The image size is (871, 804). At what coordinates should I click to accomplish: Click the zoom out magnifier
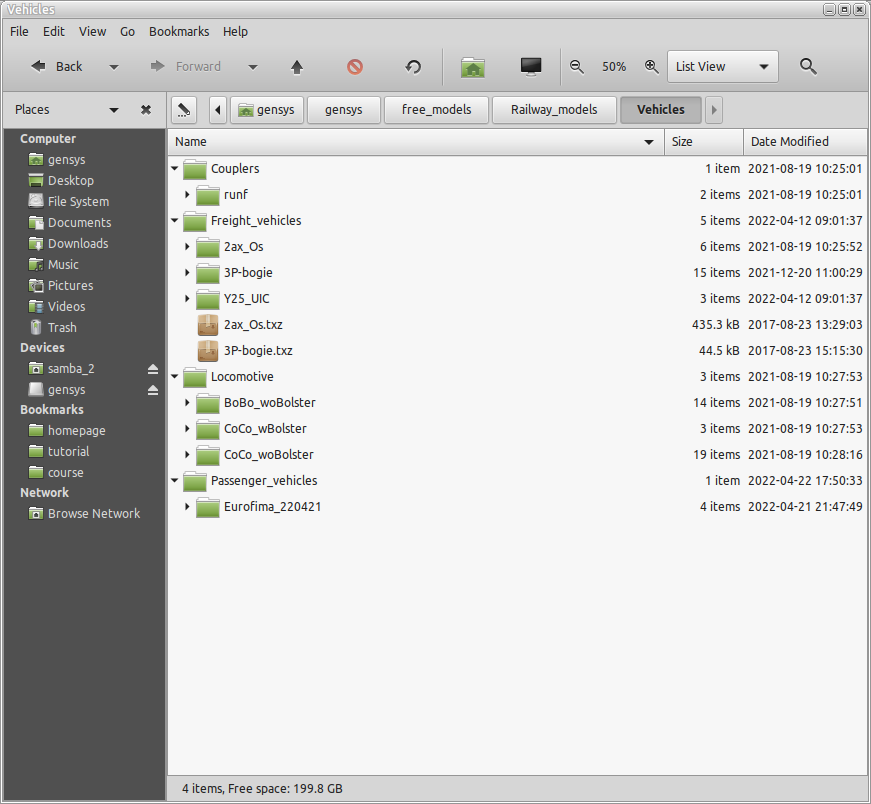pos(577,67)
